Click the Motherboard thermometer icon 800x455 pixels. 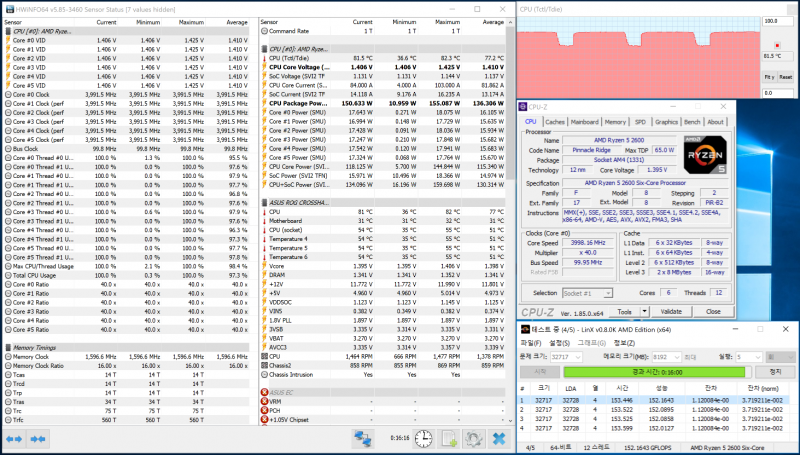[264, 221]
